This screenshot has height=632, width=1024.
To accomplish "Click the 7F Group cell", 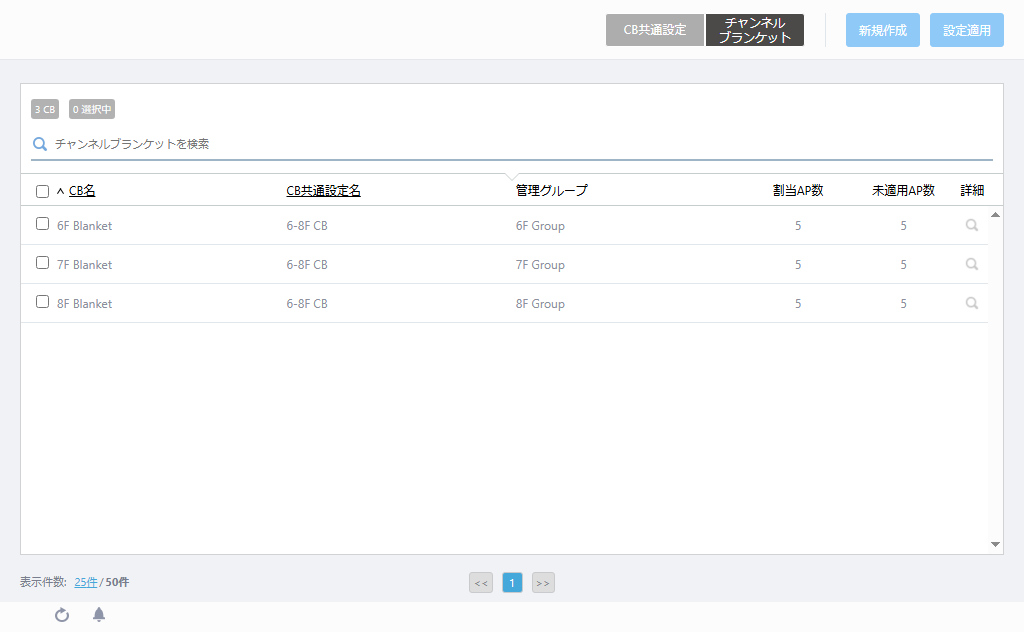I will point(540,265).
